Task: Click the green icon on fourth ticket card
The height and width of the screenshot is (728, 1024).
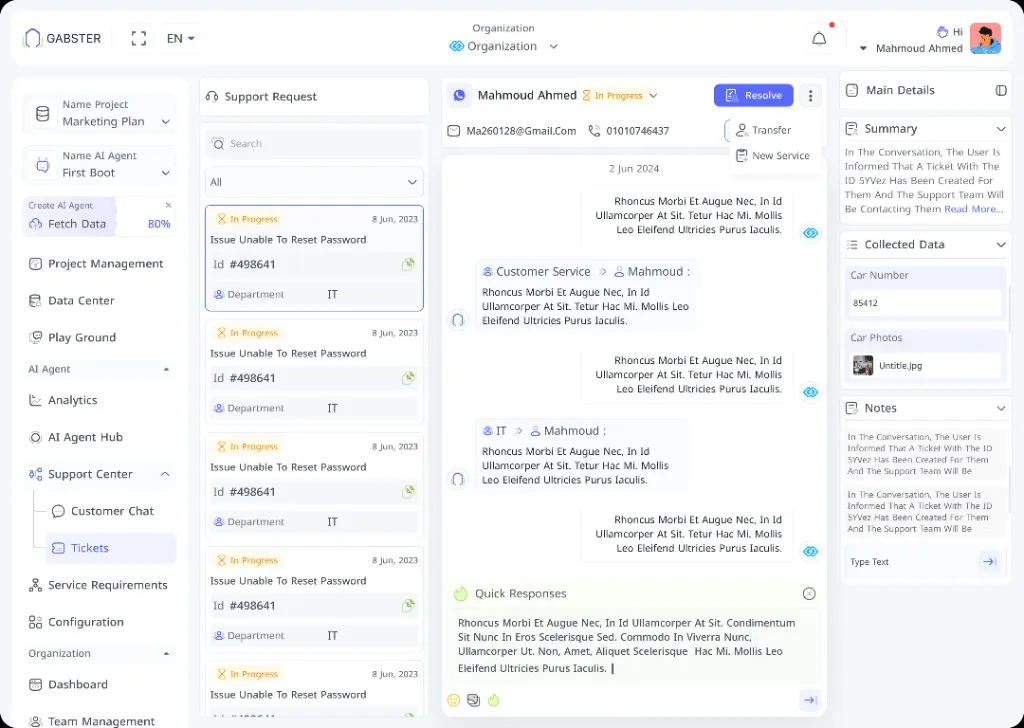Action: (408, 605)
